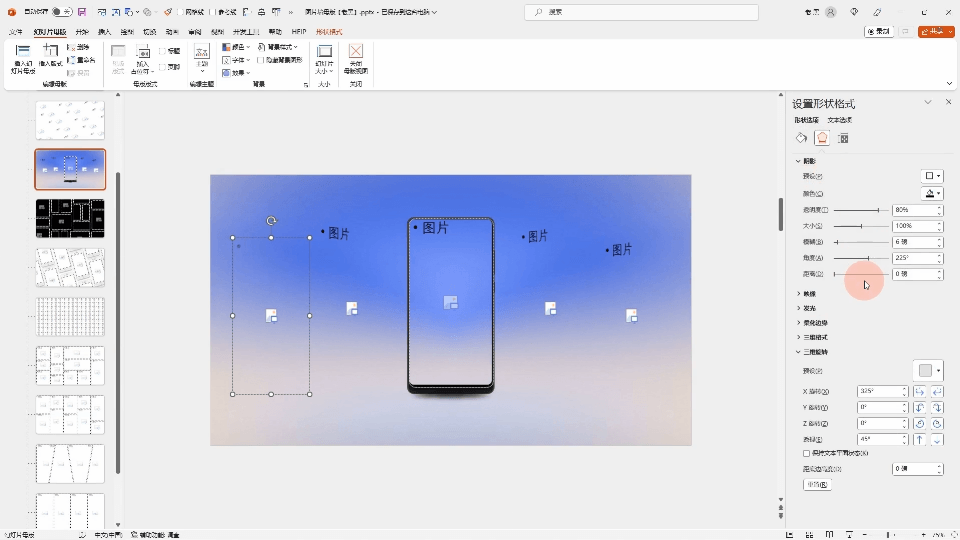
Task: Enable Keep text flat checkbox
Action: (806, 453)
